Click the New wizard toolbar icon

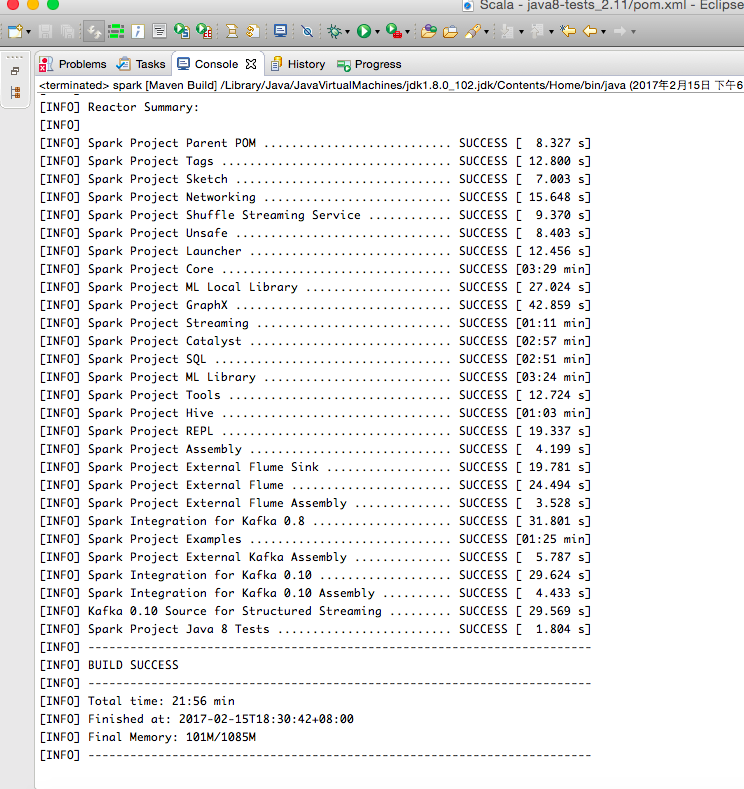15,32
